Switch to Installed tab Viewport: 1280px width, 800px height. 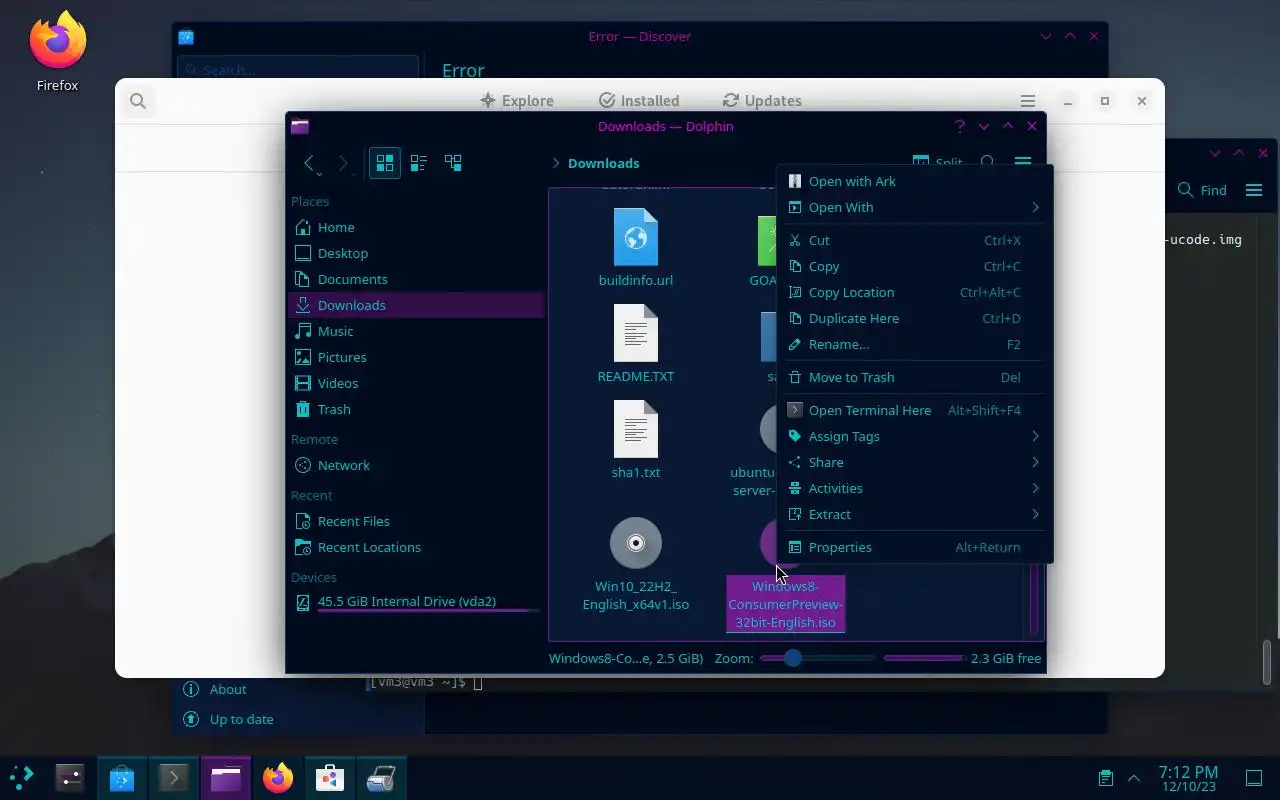pos(639,100)
